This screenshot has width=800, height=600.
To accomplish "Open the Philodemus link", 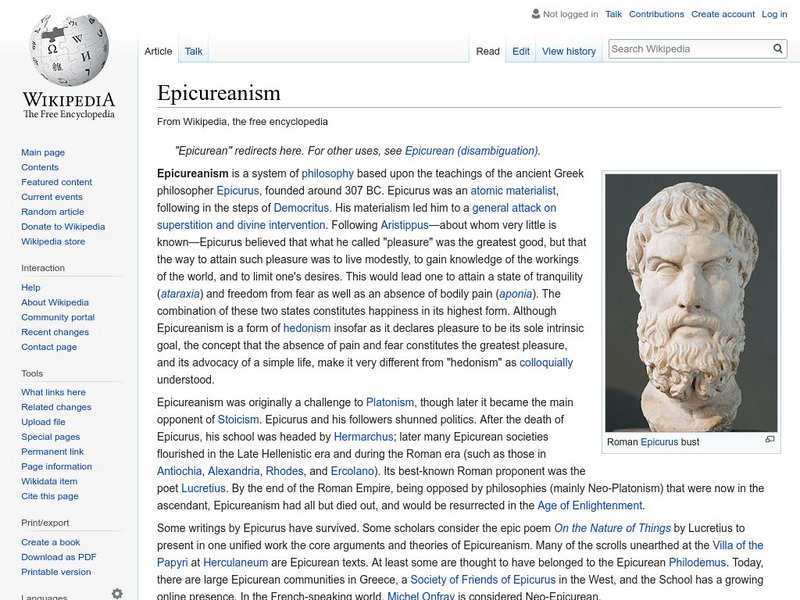I will coord(697,563).
